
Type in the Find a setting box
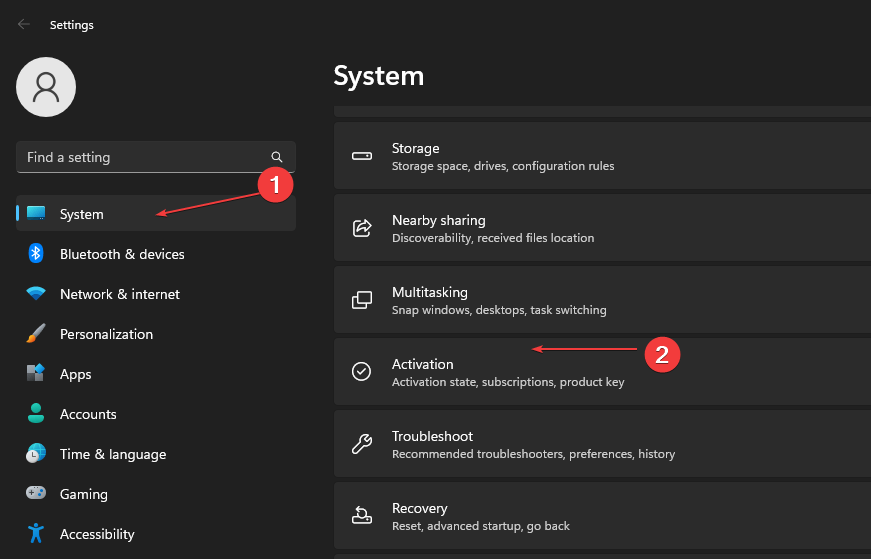click(x=140, y=157)
